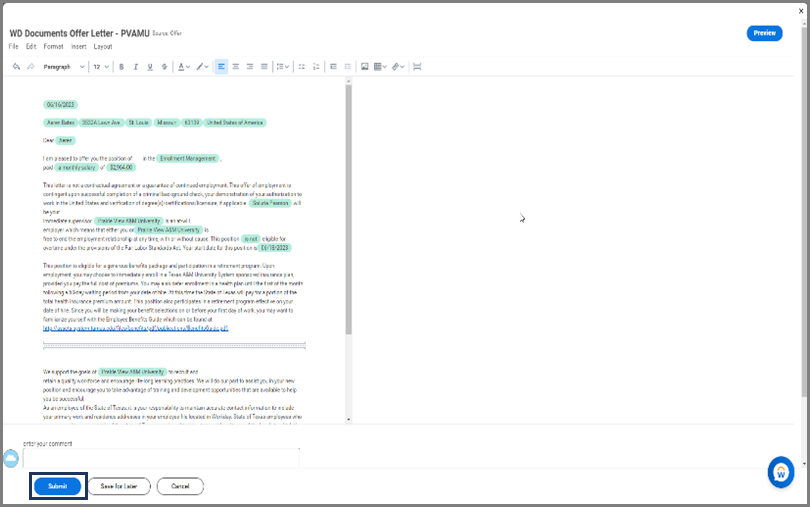This screenshot has width=810, height=507.
Task: Increase paragraph indent
Action: point(346,67)
